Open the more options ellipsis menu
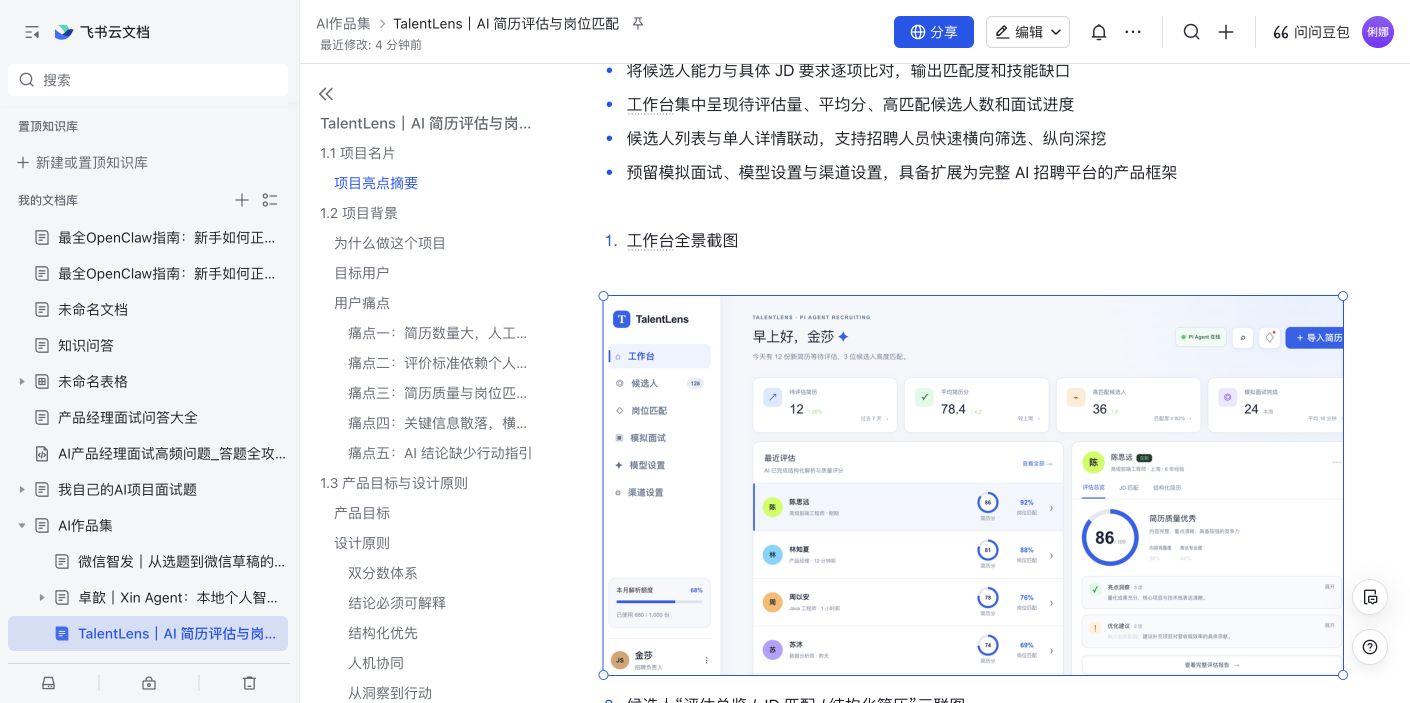 pos(1133,32)
